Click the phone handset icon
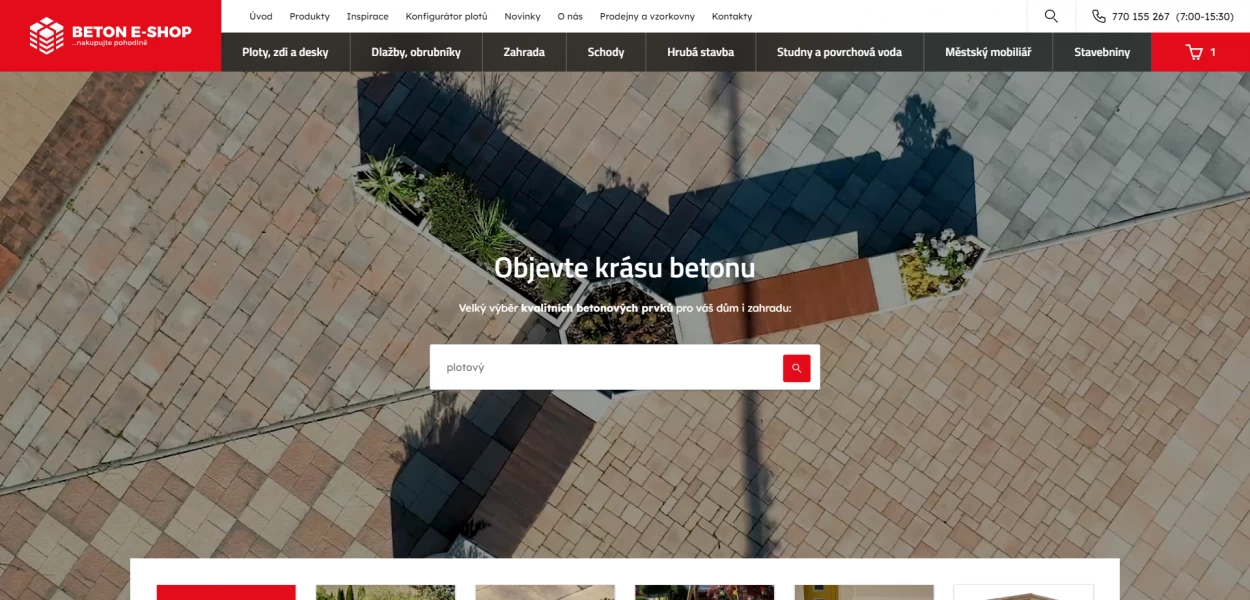 [x=1098, y=16]
